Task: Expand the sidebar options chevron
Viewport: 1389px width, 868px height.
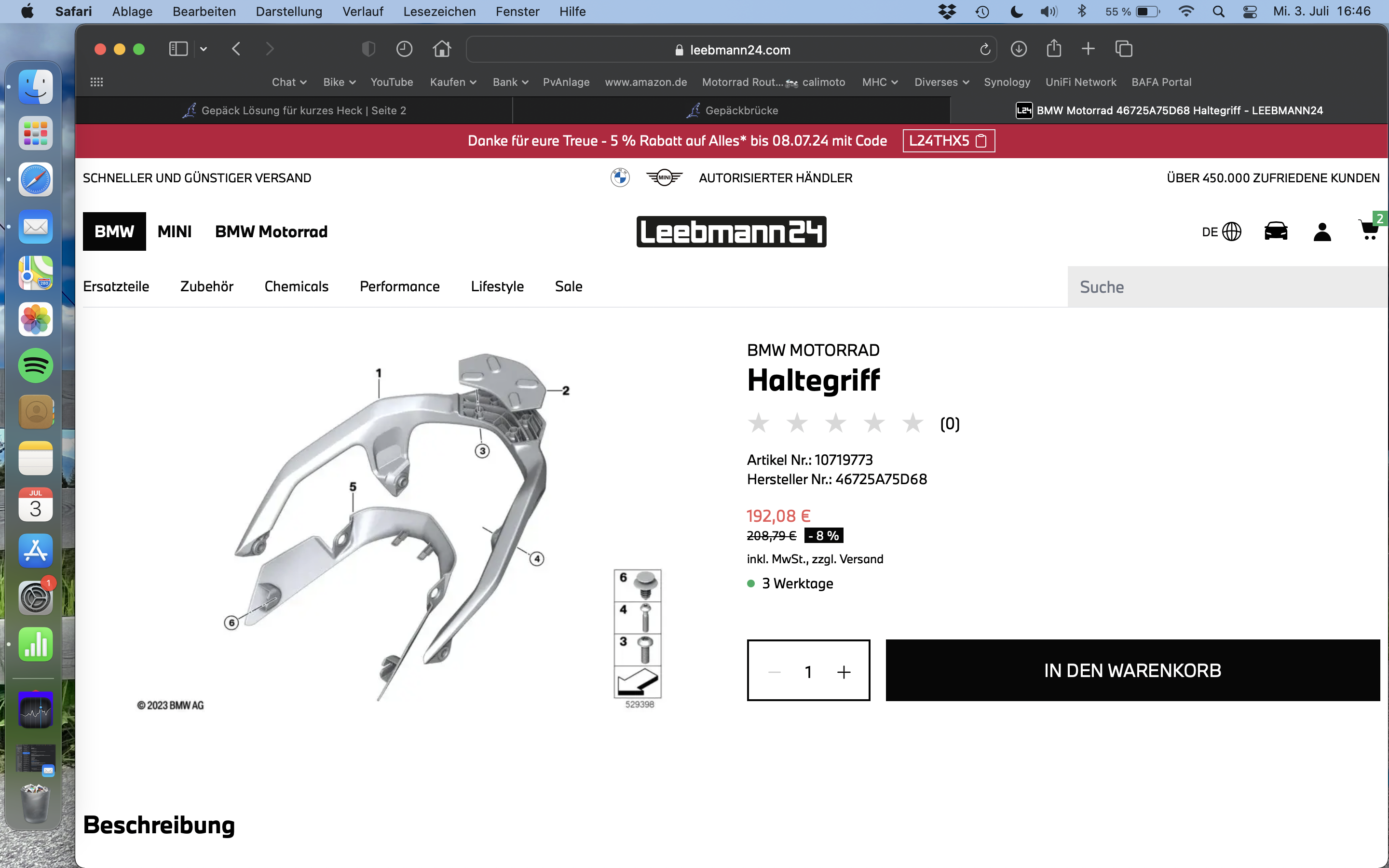Action: 203,49
